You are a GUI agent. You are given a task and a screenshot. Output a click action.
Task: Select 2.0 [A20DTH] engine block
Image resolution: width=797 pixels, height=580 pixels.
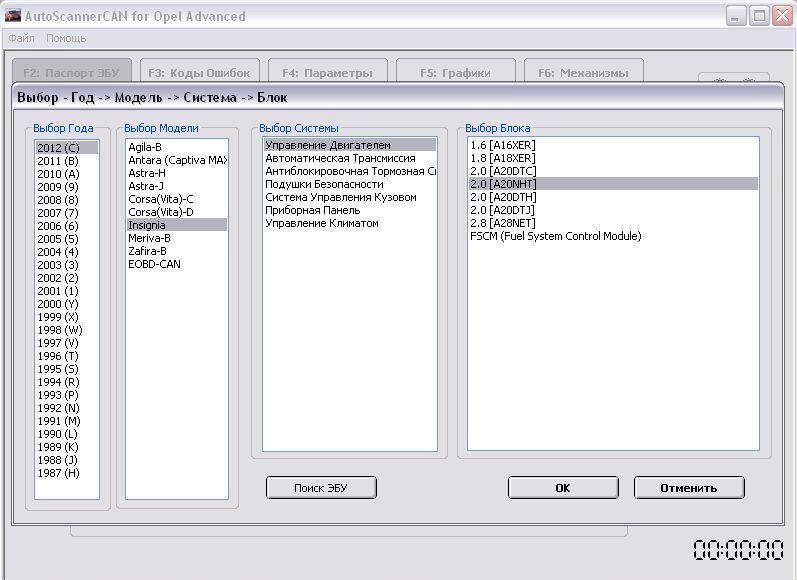(x=502, y=198)
